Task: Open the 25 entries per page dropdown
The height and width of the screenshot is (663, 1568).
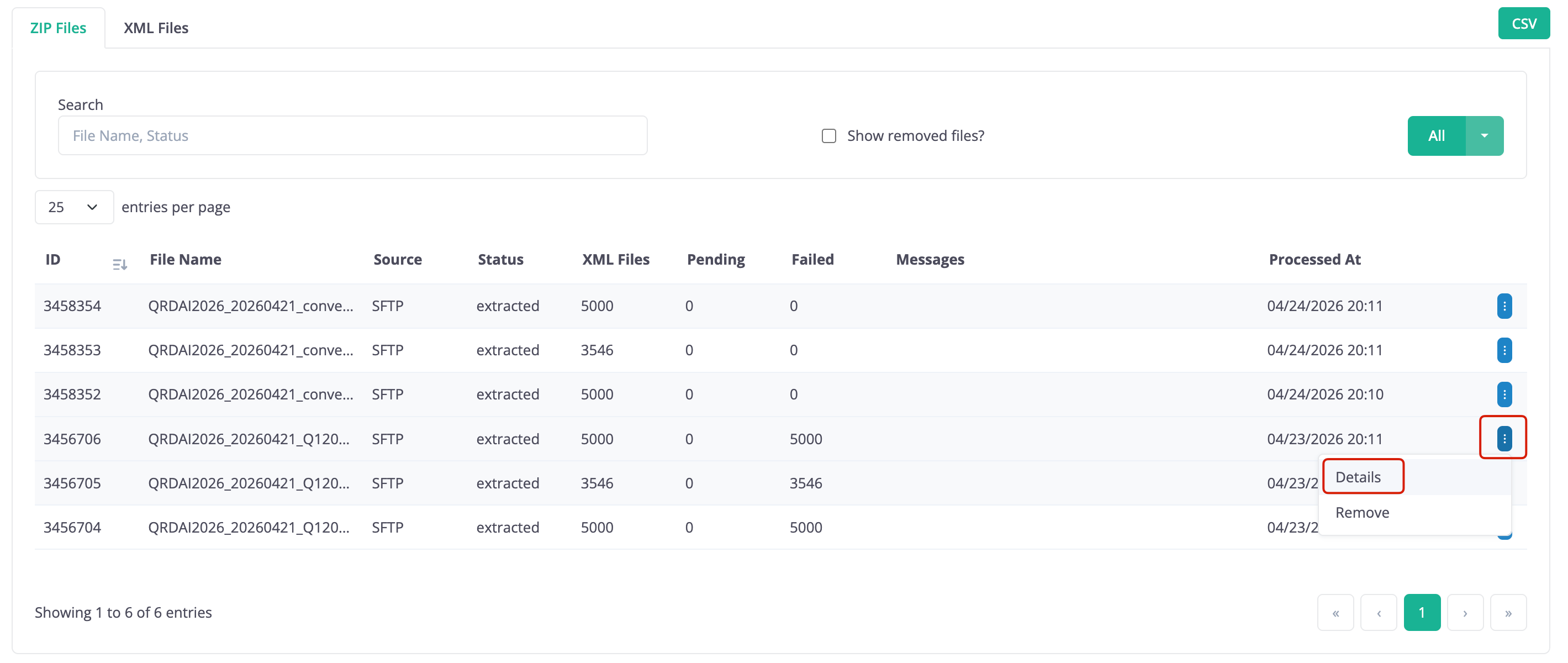Action: 73,207
